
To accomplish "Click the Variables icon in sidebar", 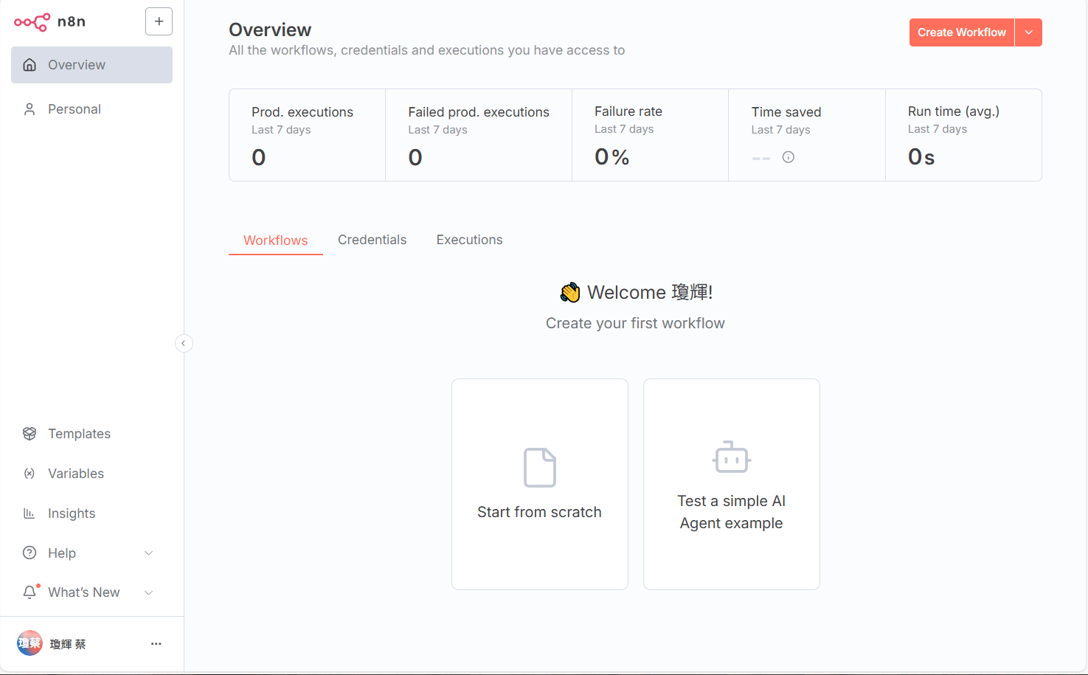I will tap(30, 474).
